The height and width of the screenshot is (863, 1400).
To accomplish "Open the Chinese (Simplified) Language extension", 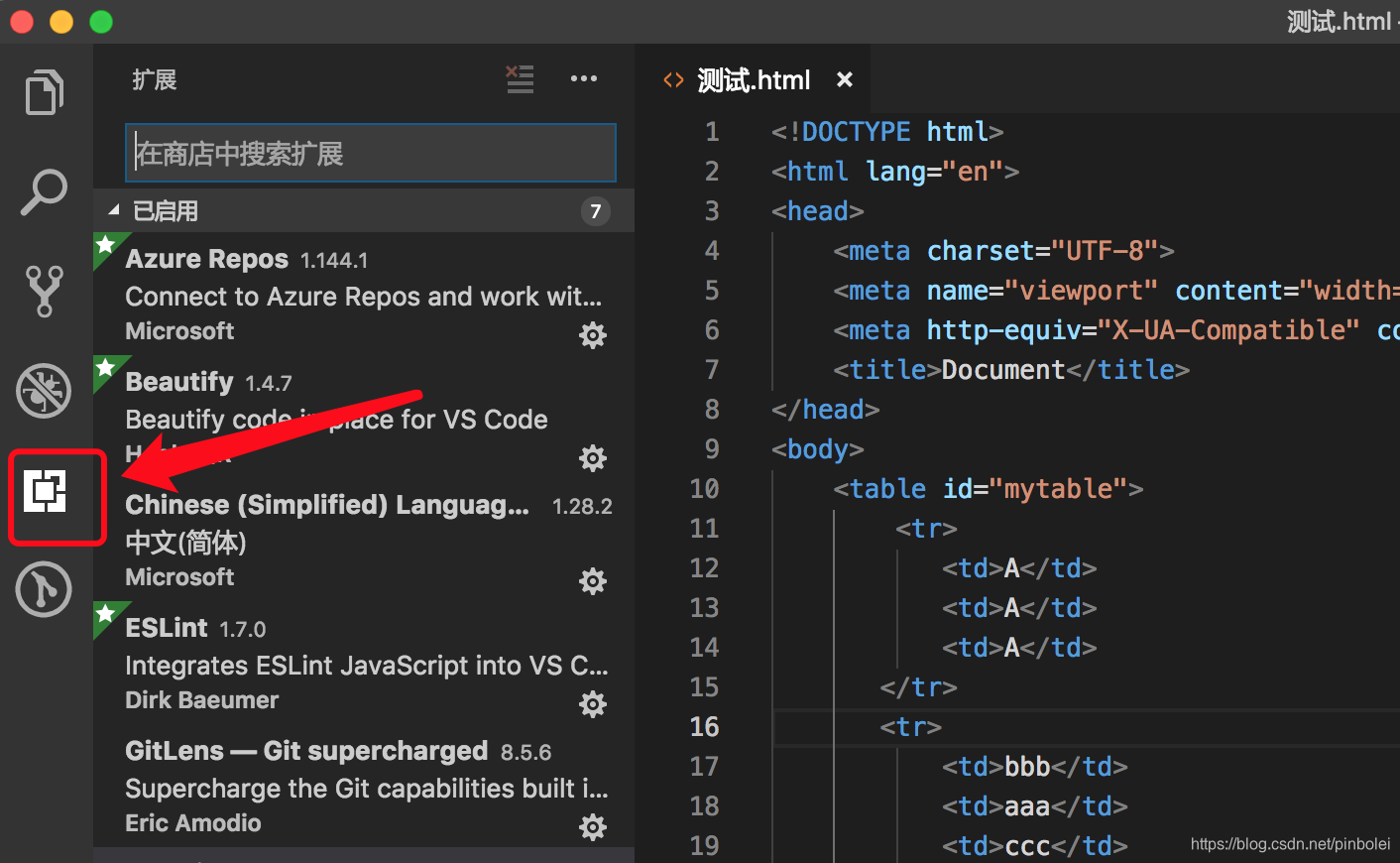I will tap(364, 540).
